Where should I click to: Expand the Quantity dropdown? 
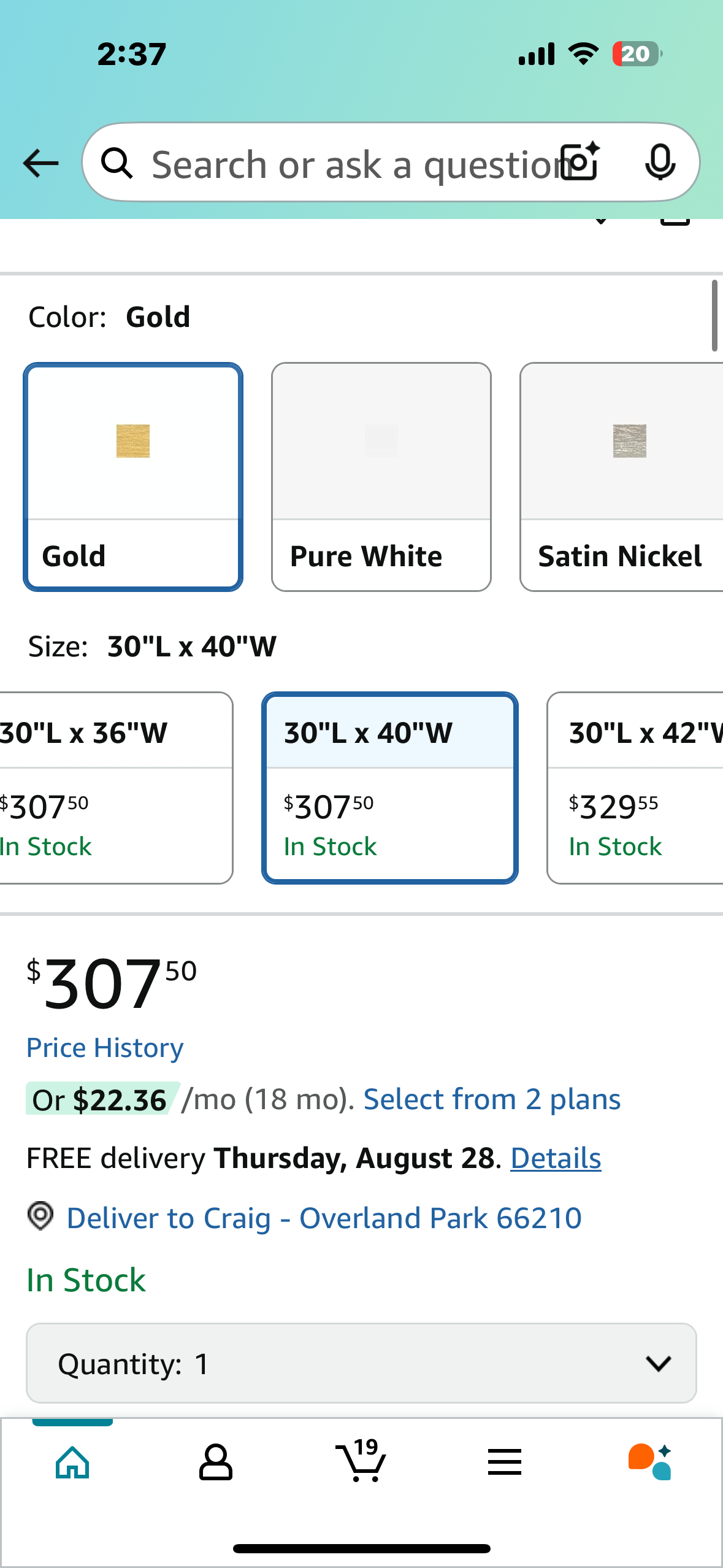[361, 1363]
